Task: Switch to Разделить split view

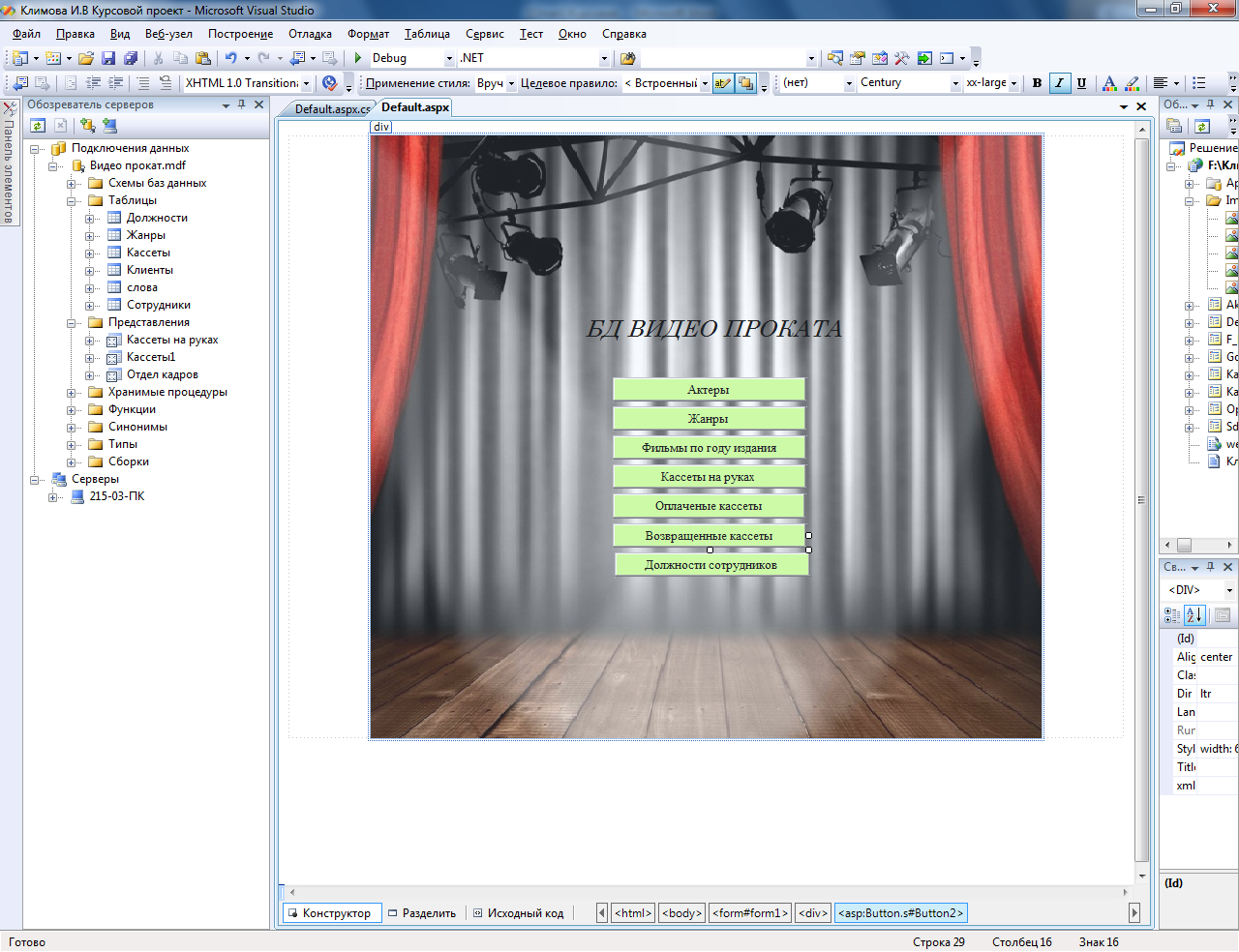Action: pyautogui.click(x=422, y=913)
